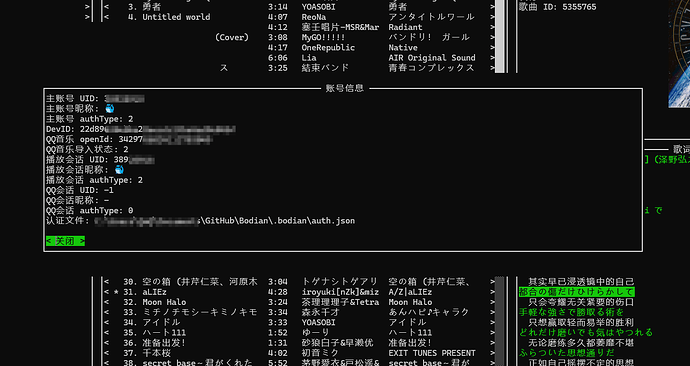Close the 账号信息 dialog with 关闭 button
The width and height of the screenshot is (690, 366).
65,241
